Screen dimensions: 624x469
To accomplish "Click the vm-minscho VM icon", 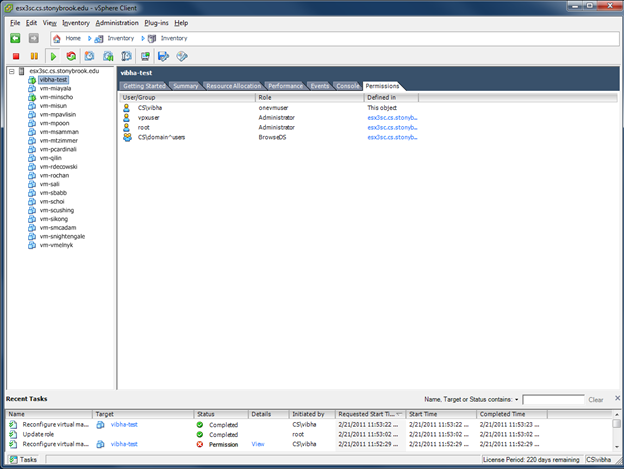I will pos(32,97).
